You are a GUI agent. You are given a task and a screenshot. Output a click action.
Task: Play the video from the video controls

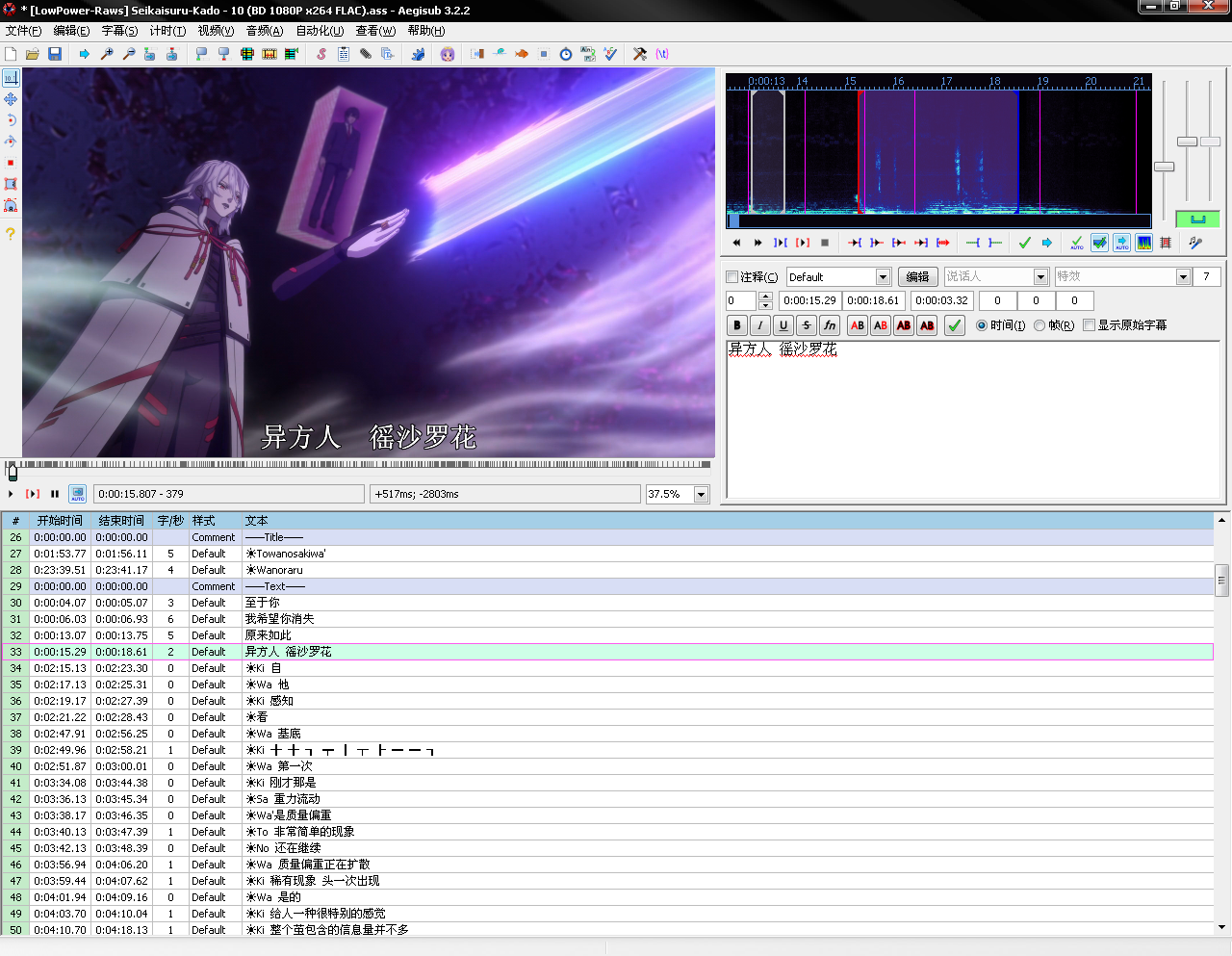[11, 494]
